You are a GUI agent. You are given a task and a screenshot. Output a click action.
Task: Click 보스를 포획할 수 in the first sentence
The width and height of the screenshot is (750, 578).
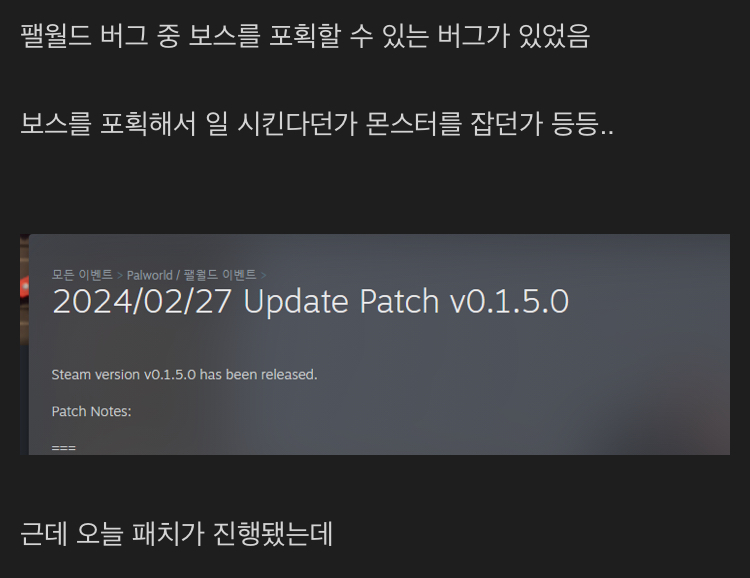point(281,36)
